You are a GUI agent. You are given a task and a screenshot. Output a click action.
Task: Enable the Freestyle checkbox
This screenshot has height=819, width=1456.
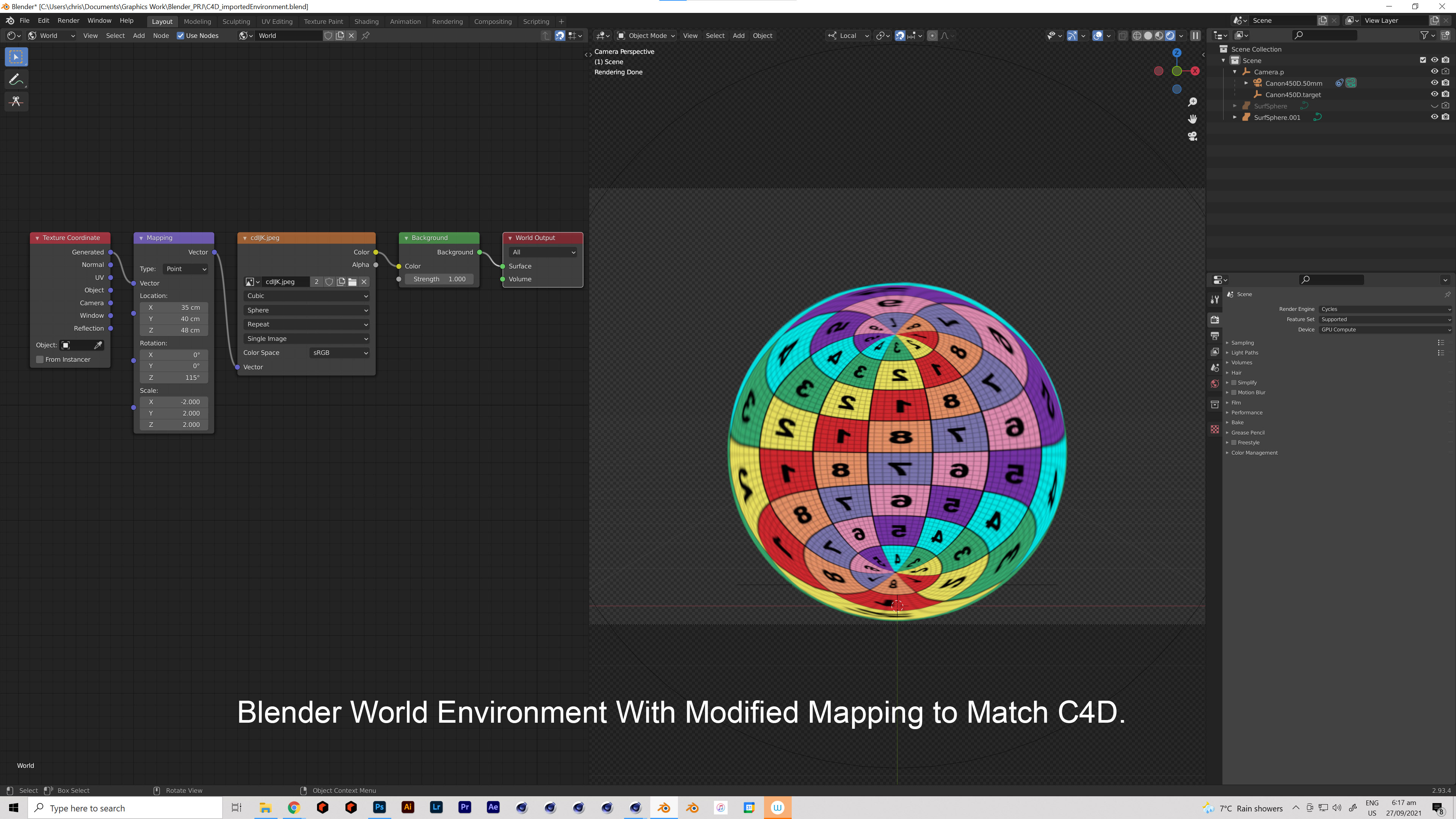1234,442
